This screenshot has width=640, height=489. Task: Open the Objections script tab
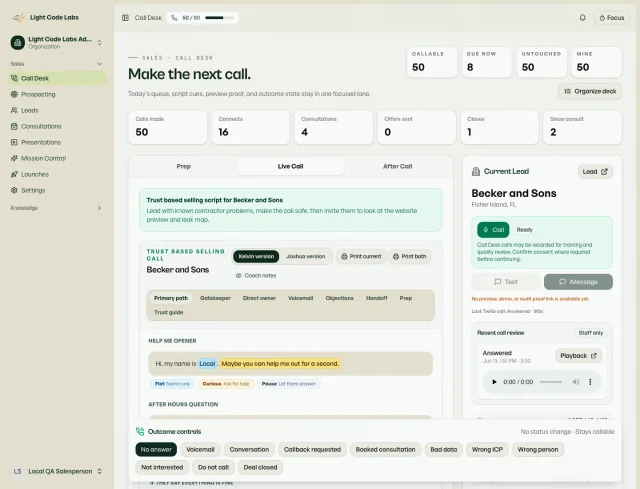tap(340, 298)
